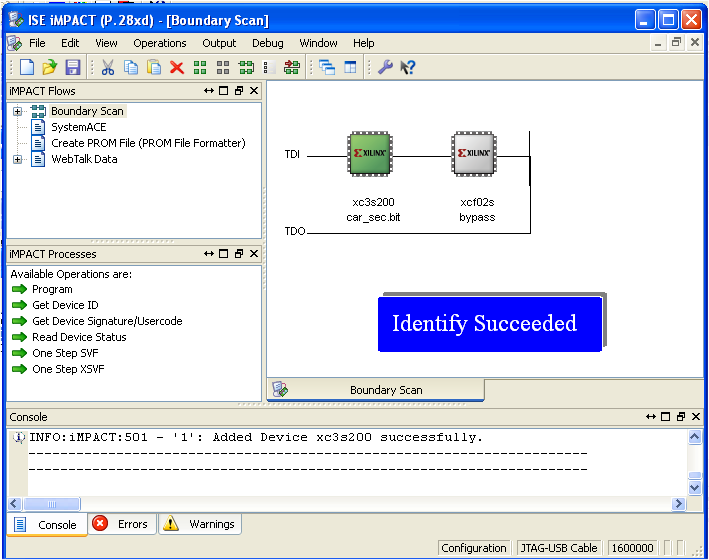This screenshot has width=709, height=560.
Task: Run Get Device ID operation
Action: click(x=65, y=305)
